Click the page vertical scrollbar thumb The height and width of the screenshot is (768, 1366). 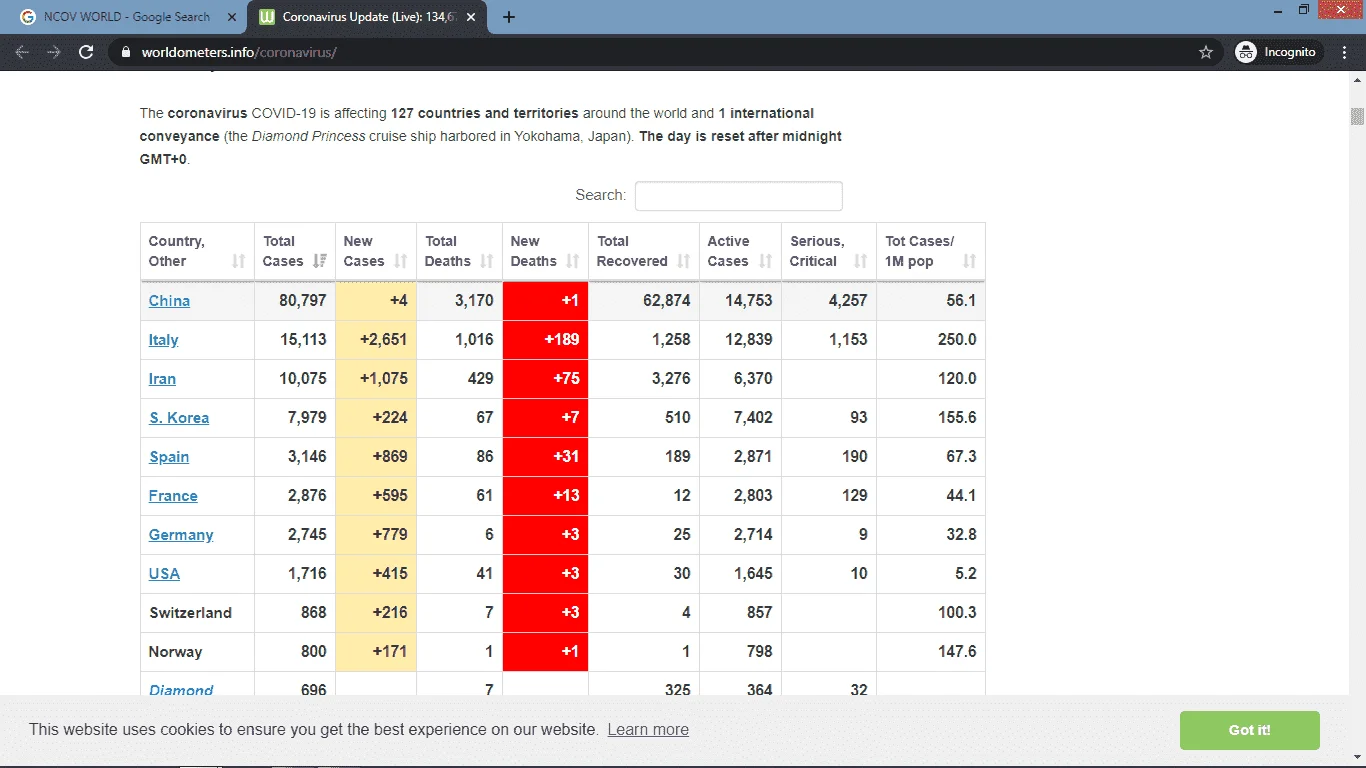(1357, 116)
